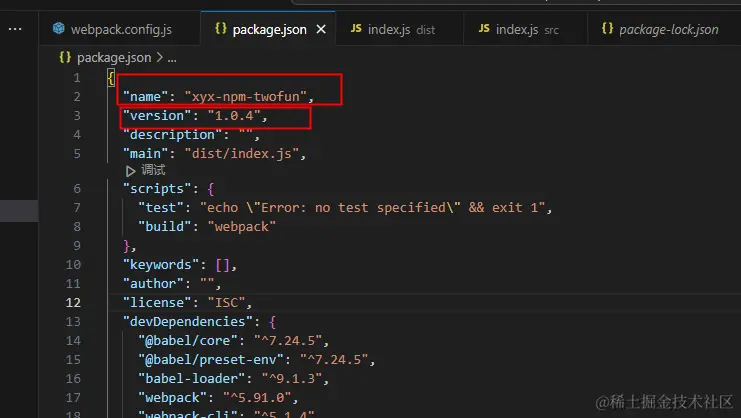The width and height of the screenshot is (741, 418).
Task: Click the empty array brackets on keywords line
Action: (223, 264)
